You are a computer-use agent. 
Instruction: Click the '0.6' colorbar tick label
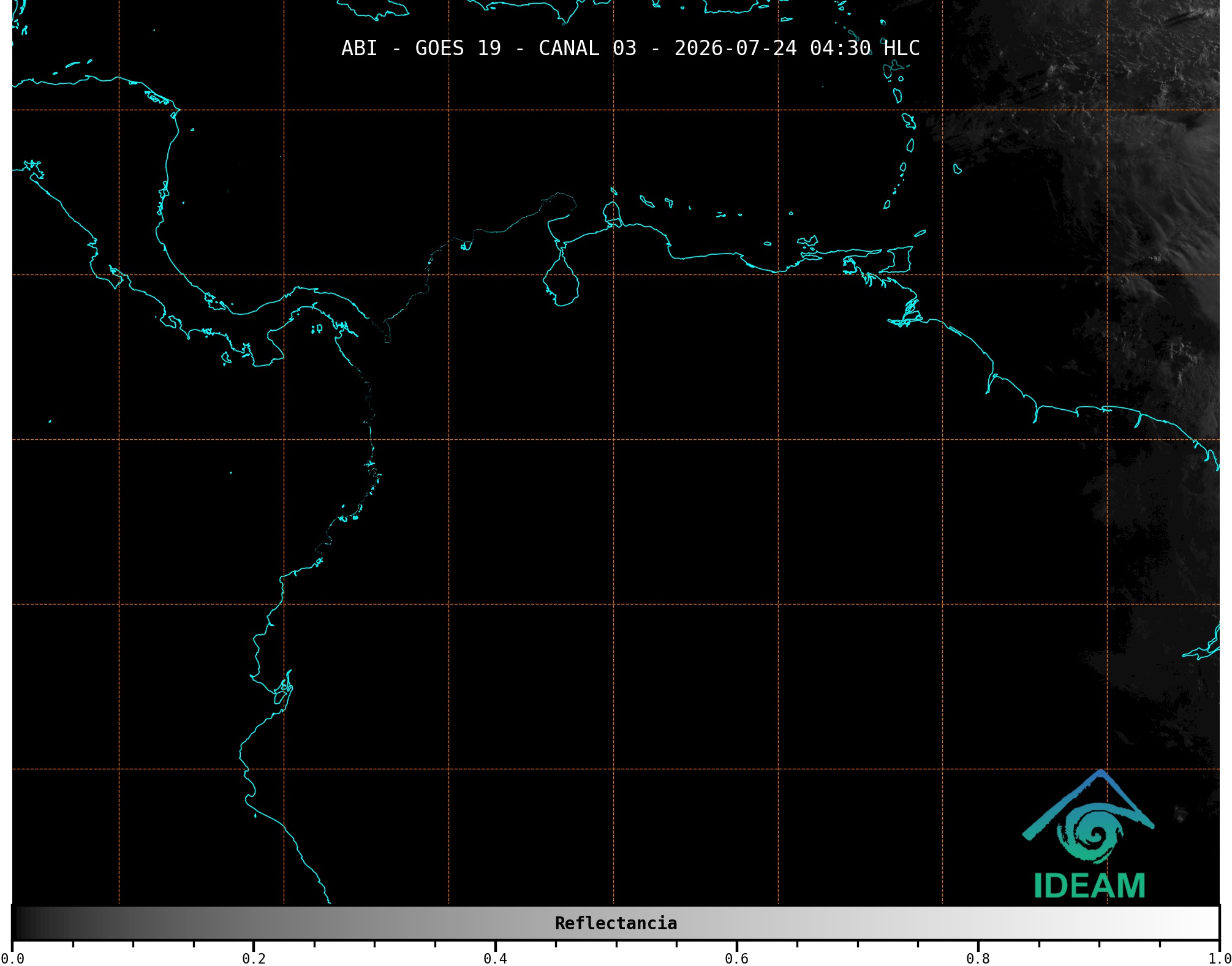tap(736, 959)
